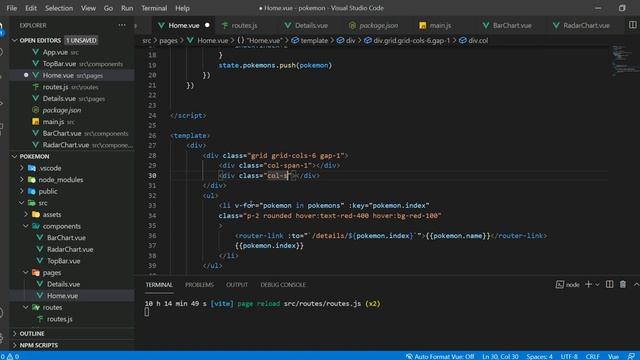Change end of line sequence CRLF
The height and width of the screenshot is (360, 640).
click(x=593, y=356)
